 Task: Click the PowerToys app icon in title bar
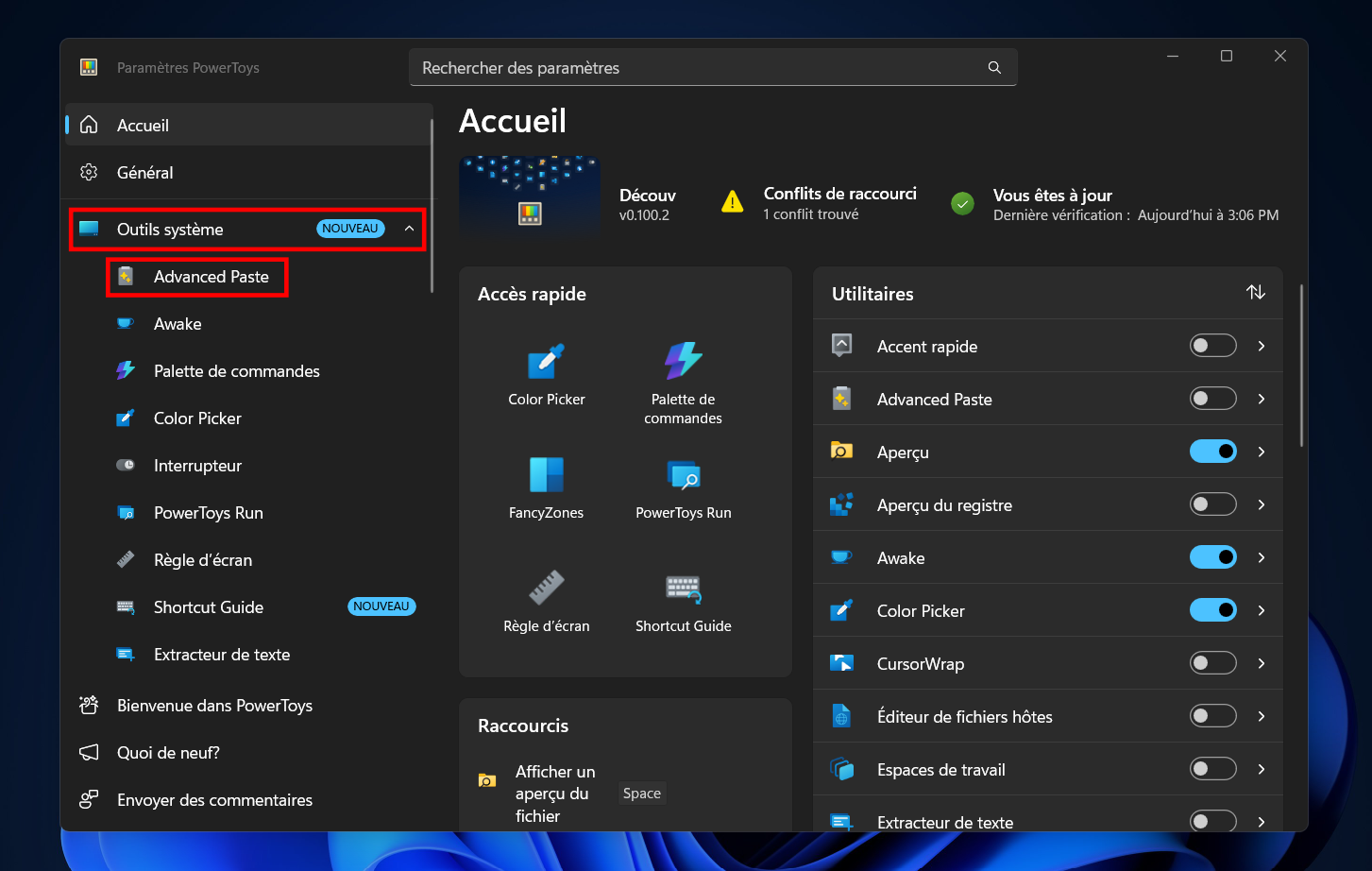click(89, 67)
